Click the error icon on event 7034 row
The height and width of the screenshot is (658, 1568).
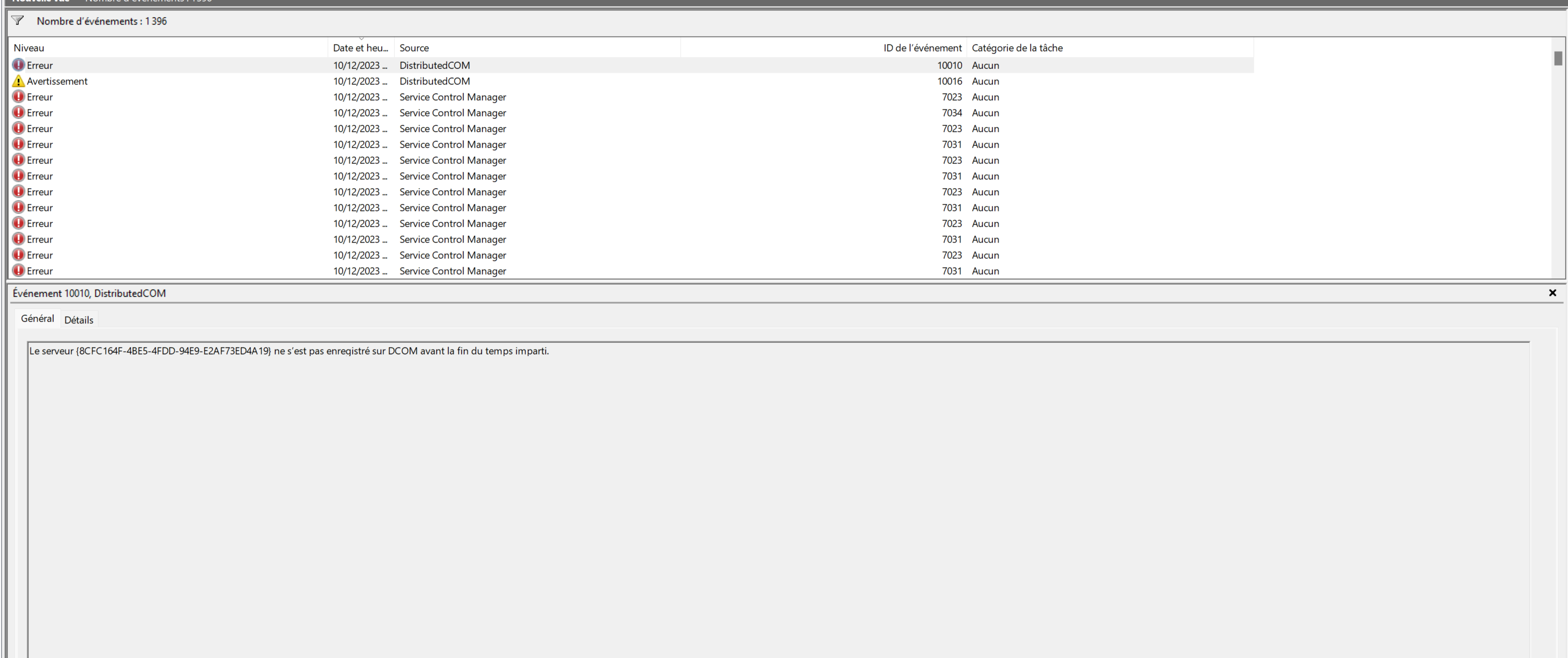click(x=19, y=113)
